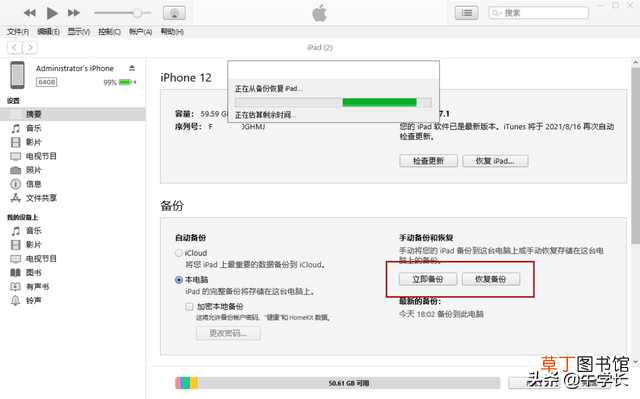
Task: Click the scrollbar up arrow
Action: tap(636, 63)
